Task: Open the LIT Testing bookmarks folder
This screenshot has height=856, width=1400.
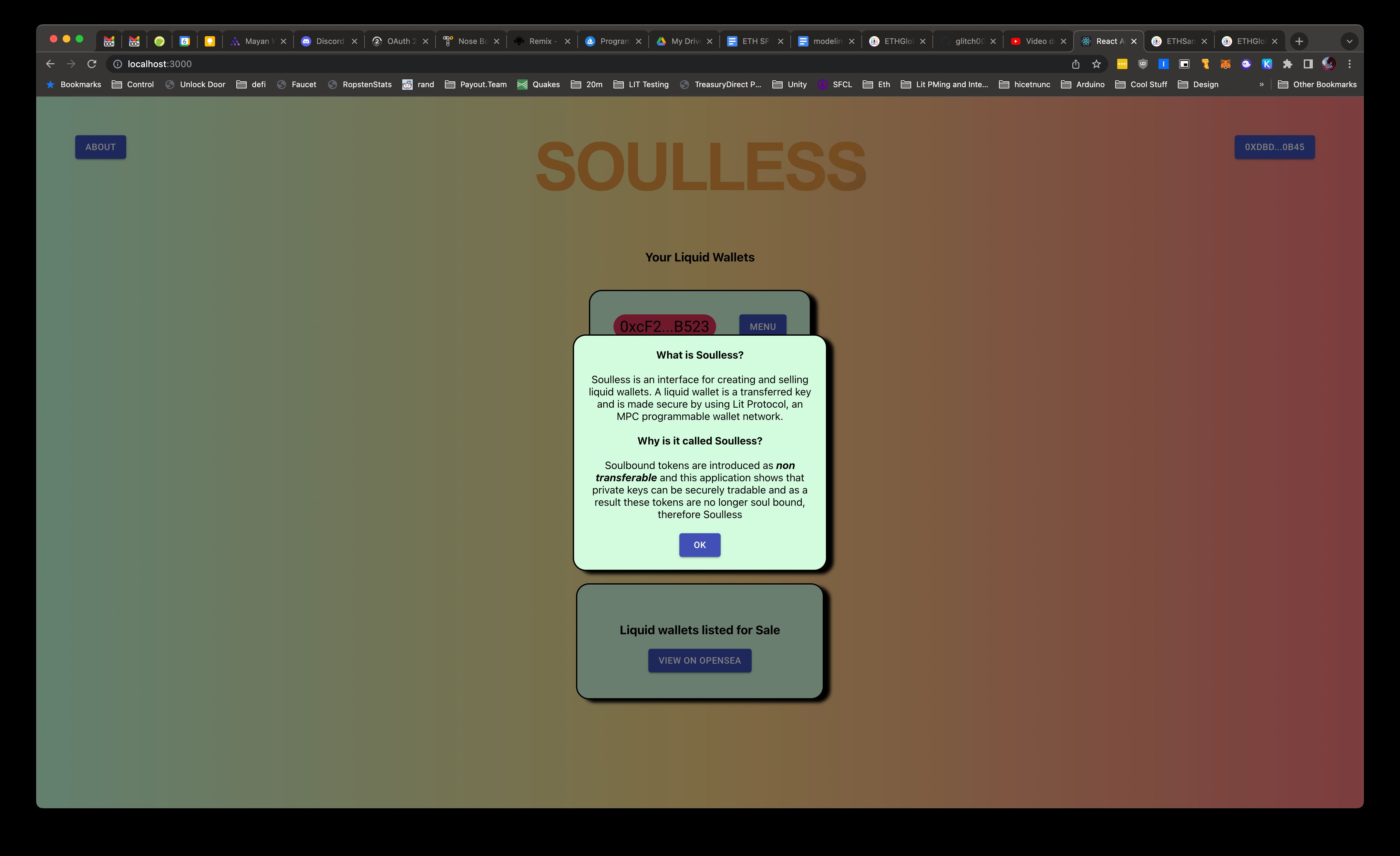Action: [x=641, y=85]
